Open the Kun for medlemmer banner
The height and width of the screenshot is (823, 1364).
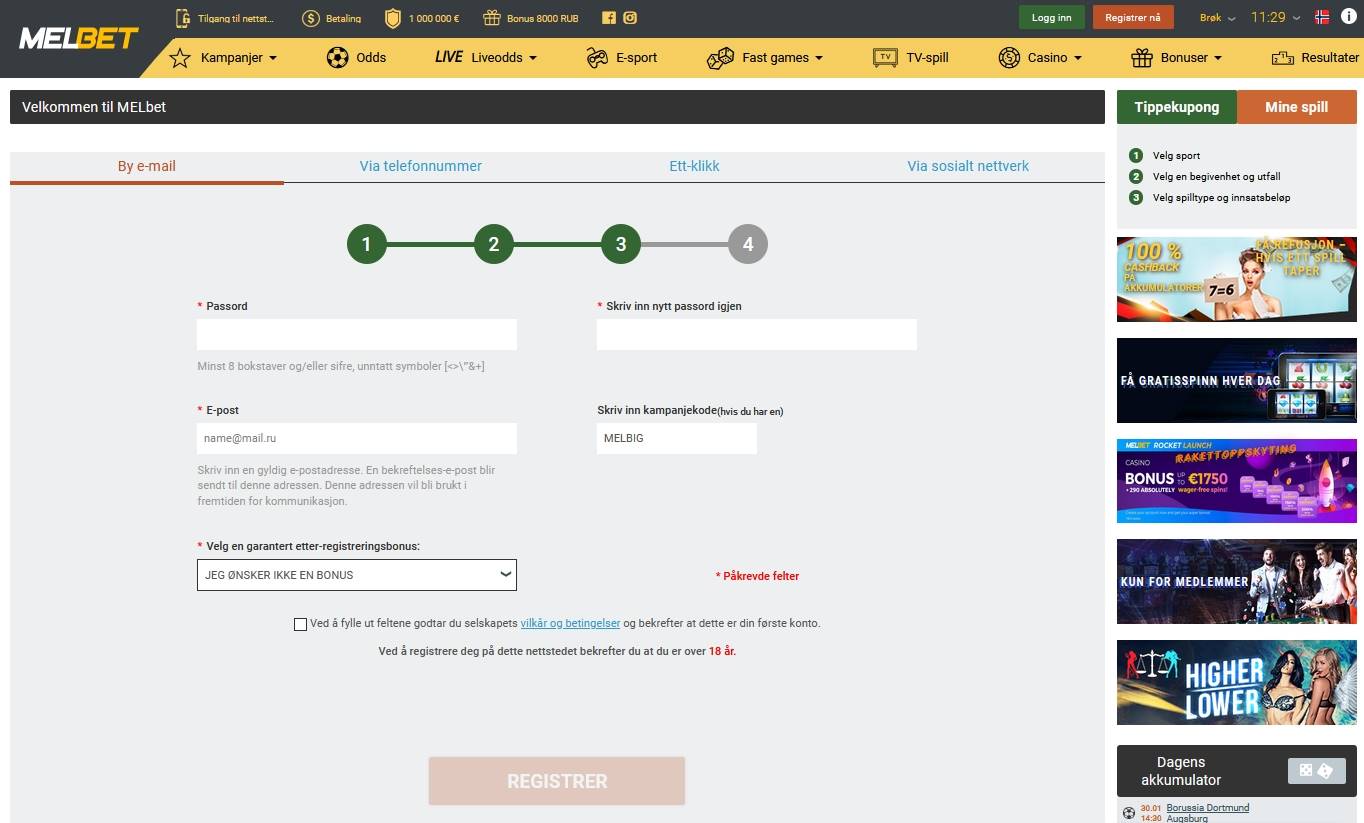click(1237, 582)
